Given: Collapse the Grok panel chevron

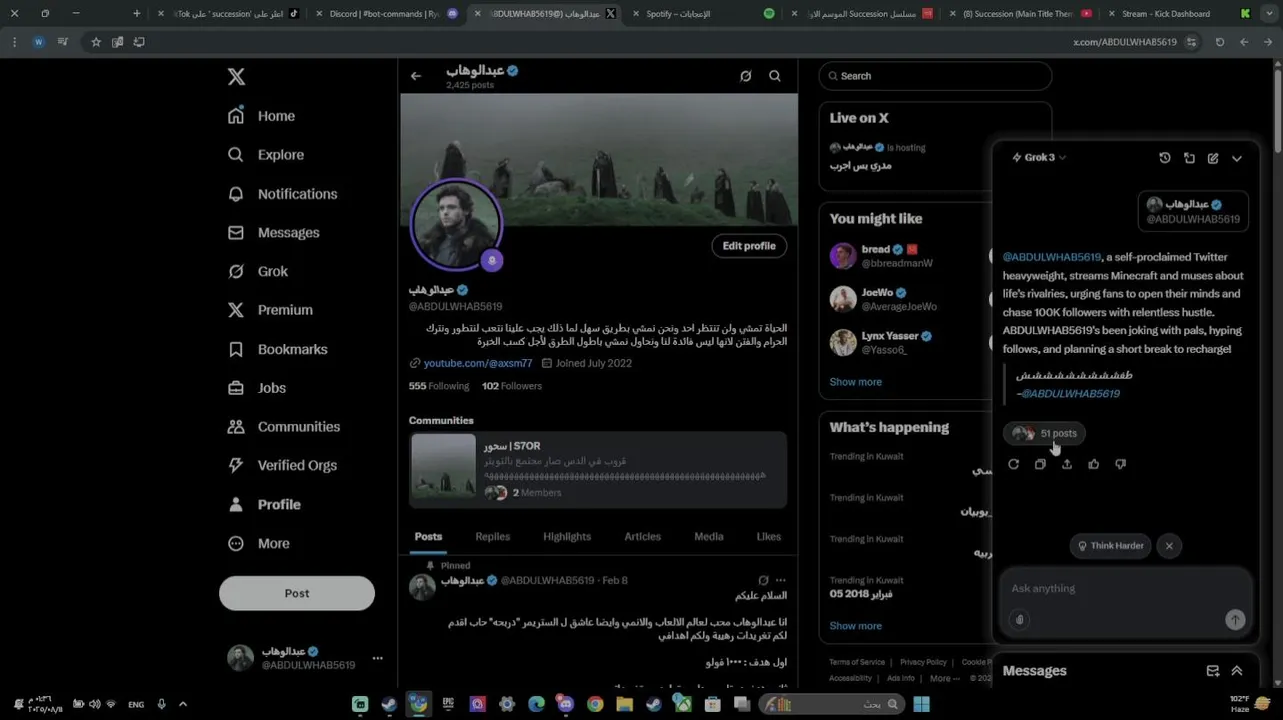Looking at the screenshot, I should pos(1237,158).
